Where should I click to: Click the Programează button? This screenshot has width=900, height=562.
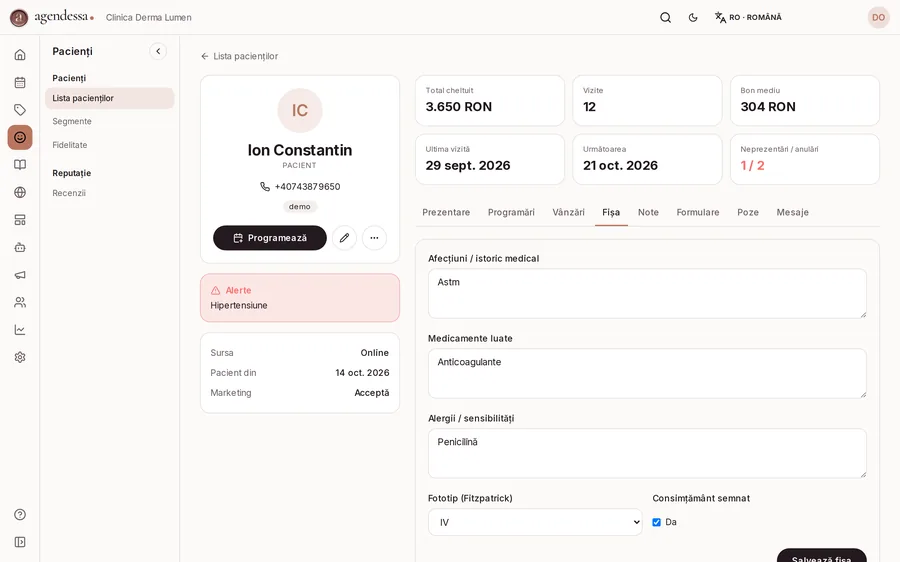click(270, 238)
